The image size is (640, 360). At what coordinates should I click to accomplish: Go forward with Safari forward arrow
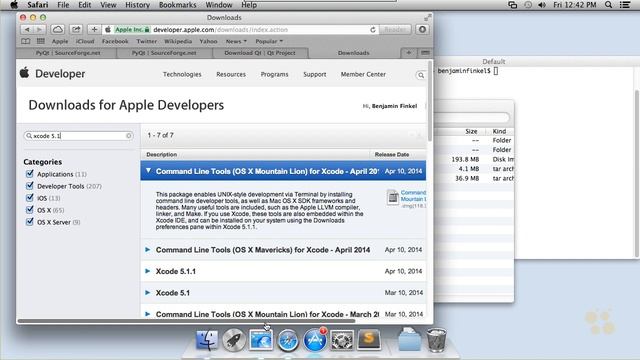(x=39, y=29)
